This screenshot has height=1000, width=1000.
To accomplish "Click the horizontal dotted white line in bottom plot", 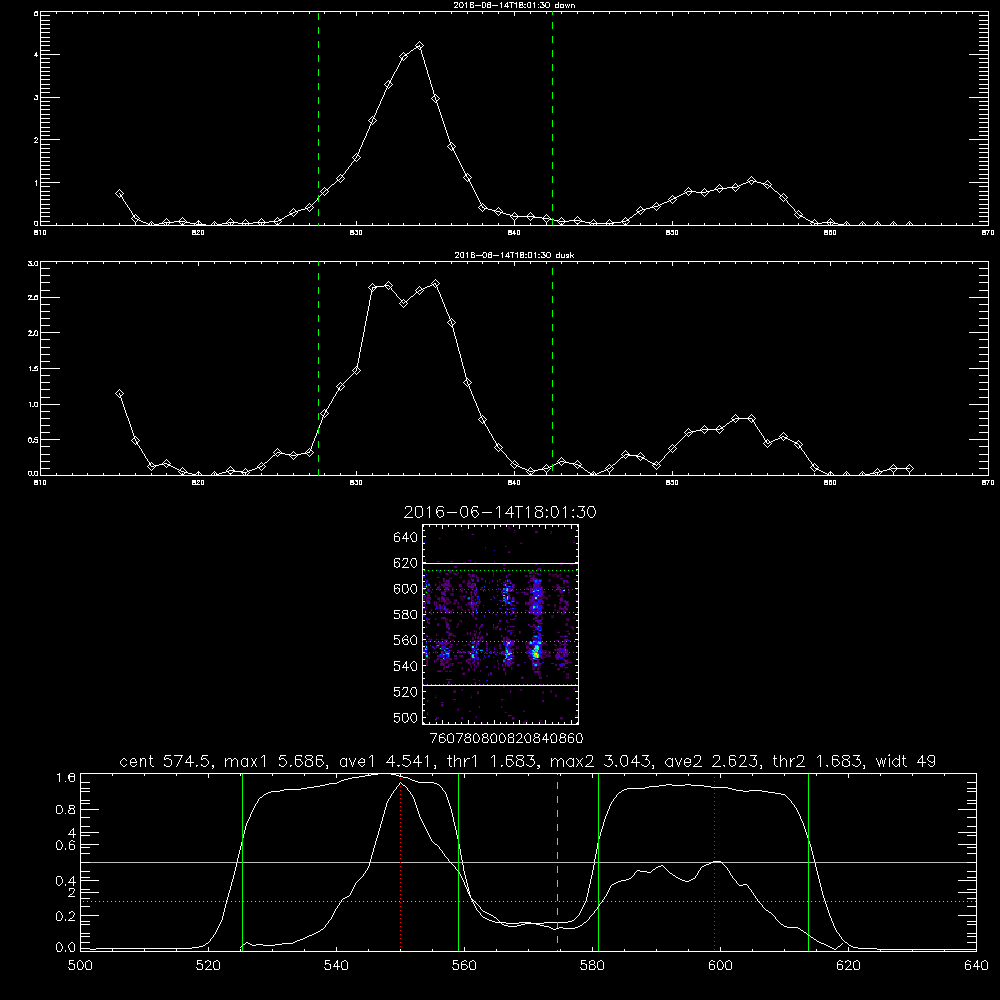I will (x=528, y=902).
